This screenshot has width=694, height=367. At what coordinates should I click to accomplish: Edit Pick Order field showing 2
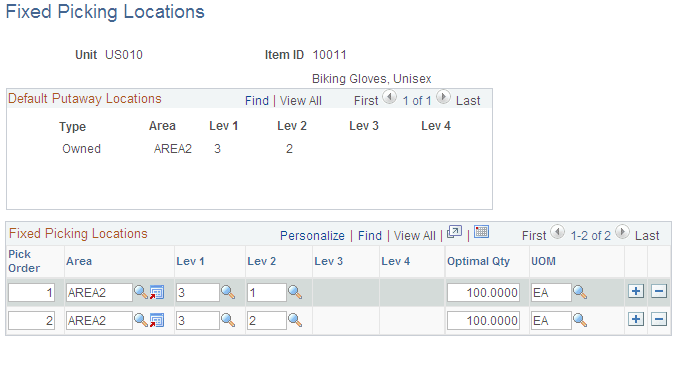tap(31, 321)
